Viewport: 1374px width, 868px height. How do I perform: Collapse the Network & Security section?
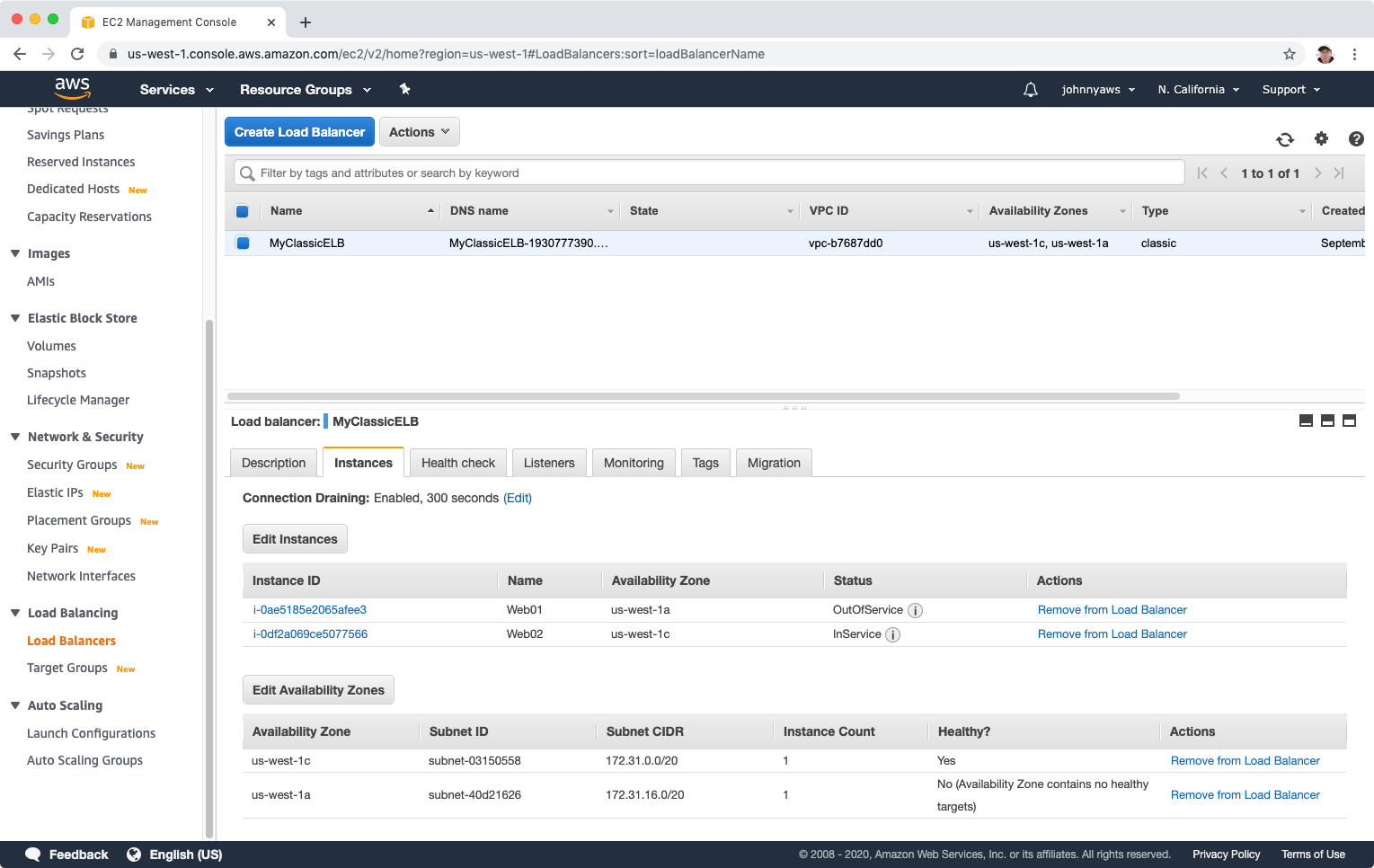(x=15, y=437)
